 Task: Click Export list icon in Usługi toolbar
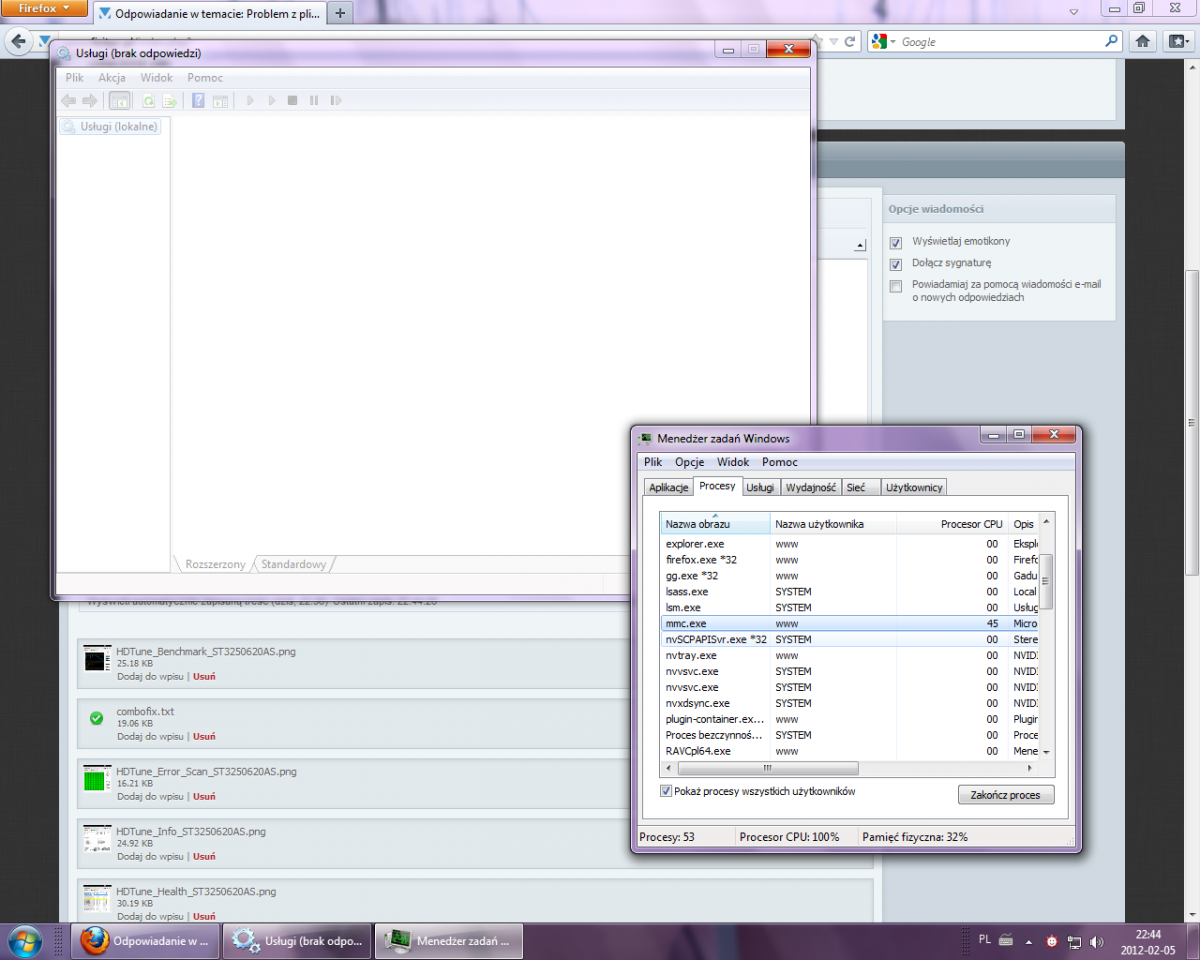(170, 101)
